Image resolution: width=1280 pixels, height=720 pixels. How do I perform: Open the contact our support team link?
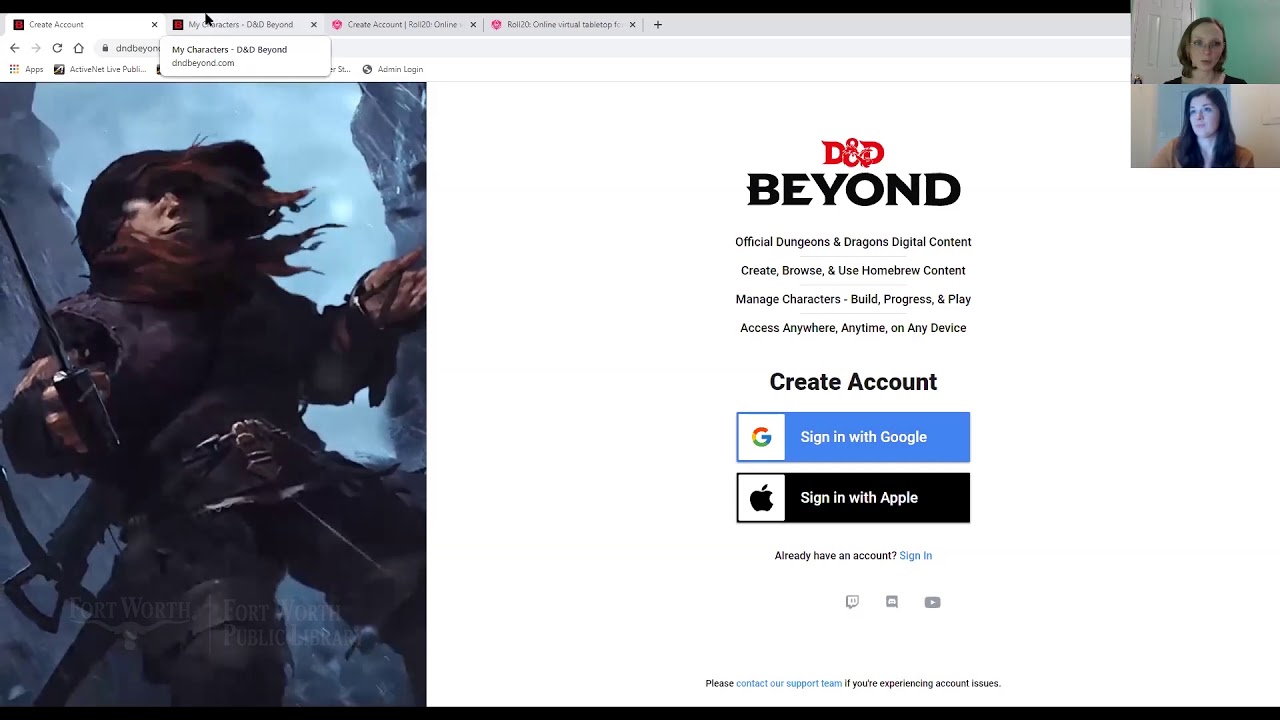(x=789, y=684)
